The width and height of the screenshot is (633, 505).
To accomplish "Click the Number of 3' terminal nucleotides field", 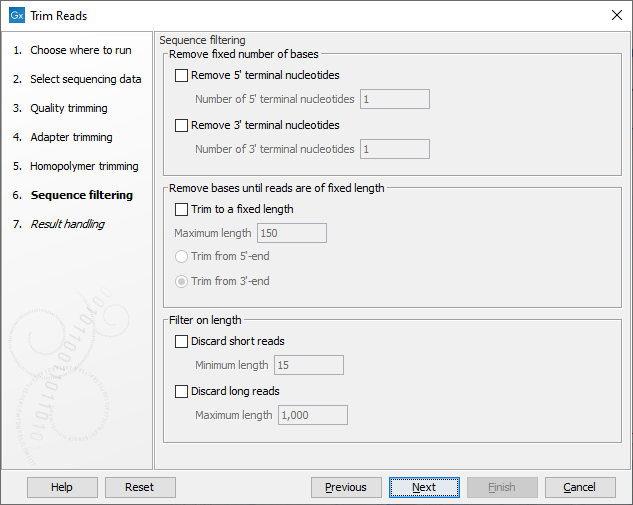I will 394,149.
